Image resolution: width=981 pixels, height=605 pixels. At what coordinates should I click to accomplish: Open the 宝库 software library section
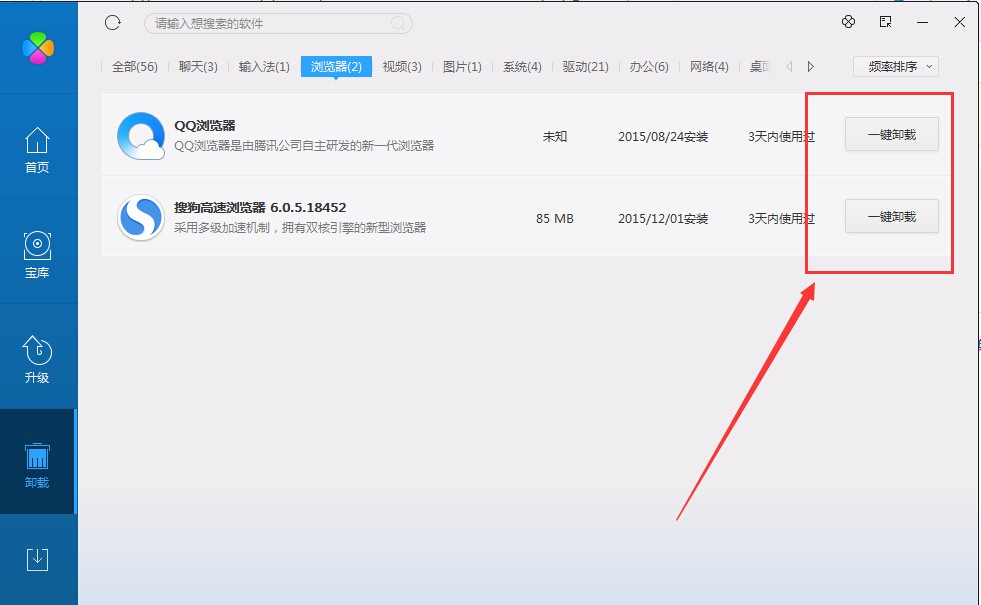click(x=37, y=255)
